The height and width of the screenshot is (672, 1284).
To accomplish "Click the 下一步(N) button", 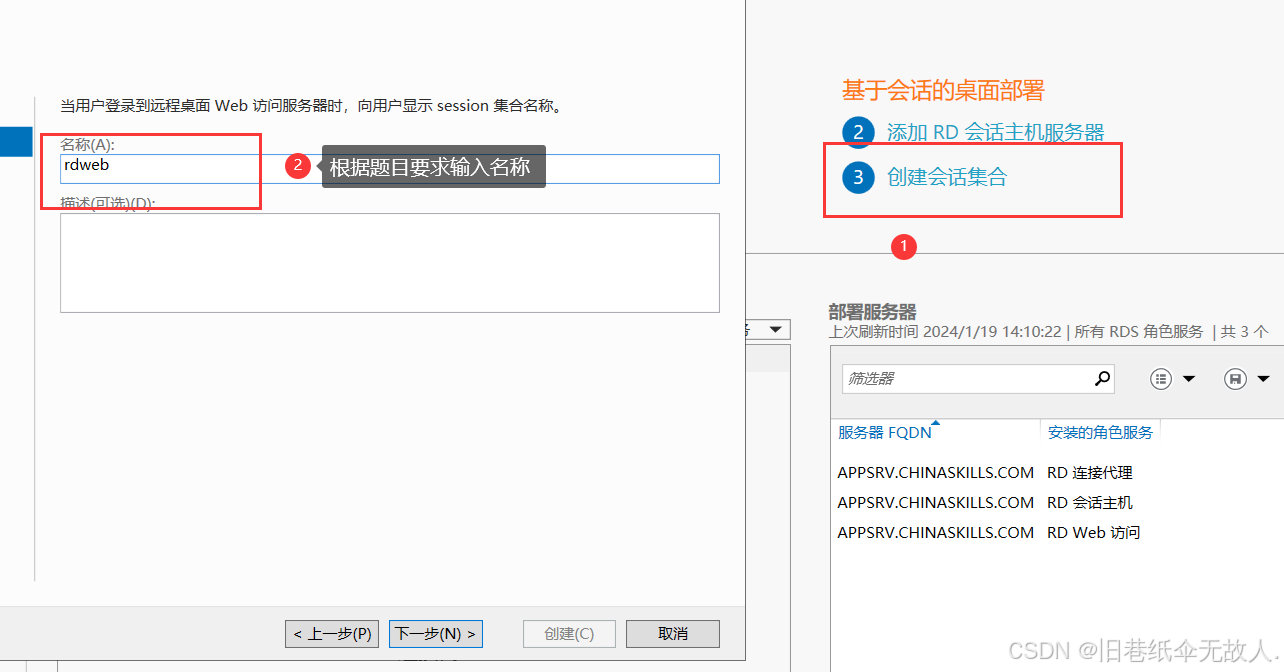I will click(435, 634).
